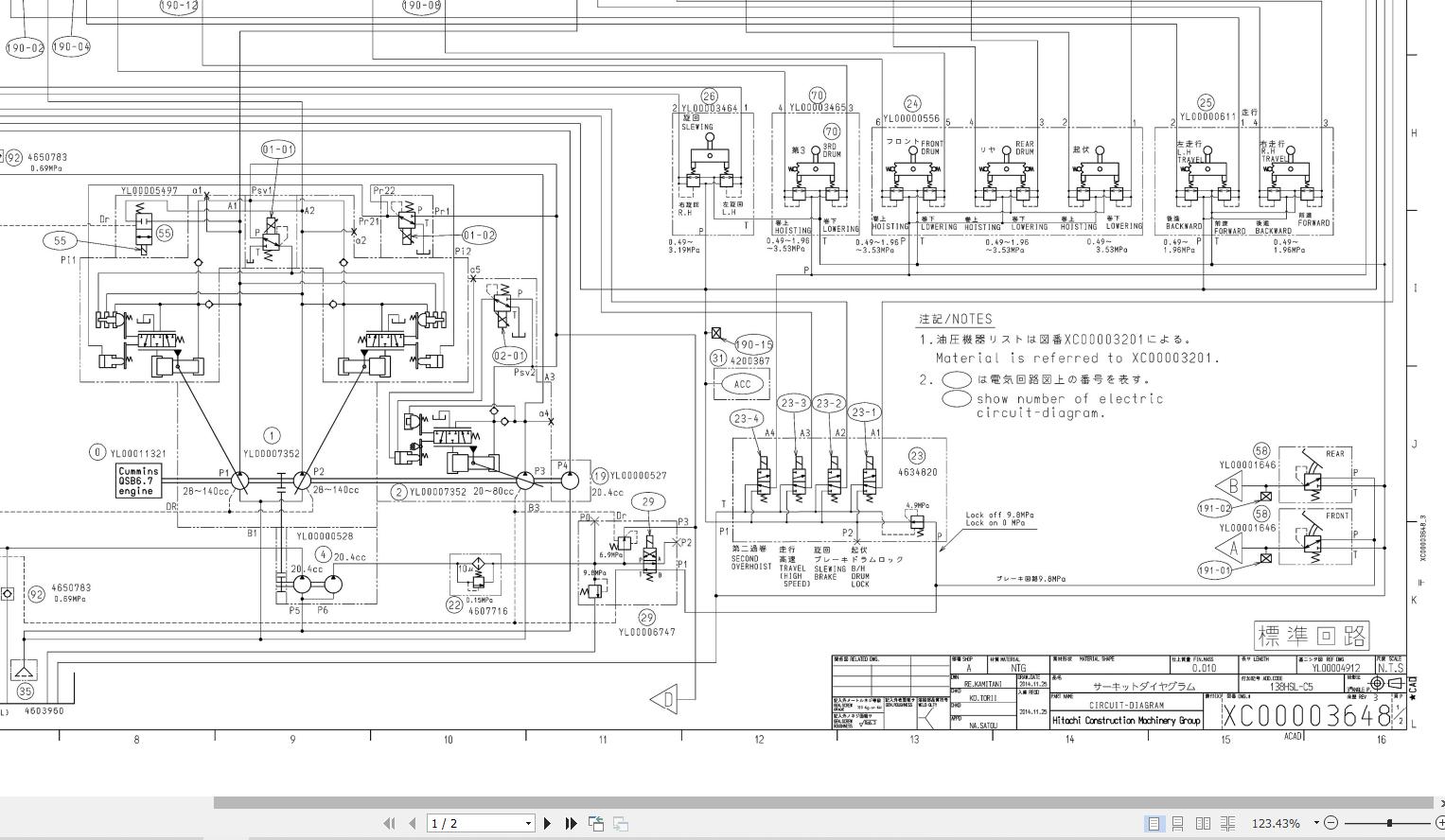
Task: Click the 123.43% zoom value
Action: click(1276, 823)
